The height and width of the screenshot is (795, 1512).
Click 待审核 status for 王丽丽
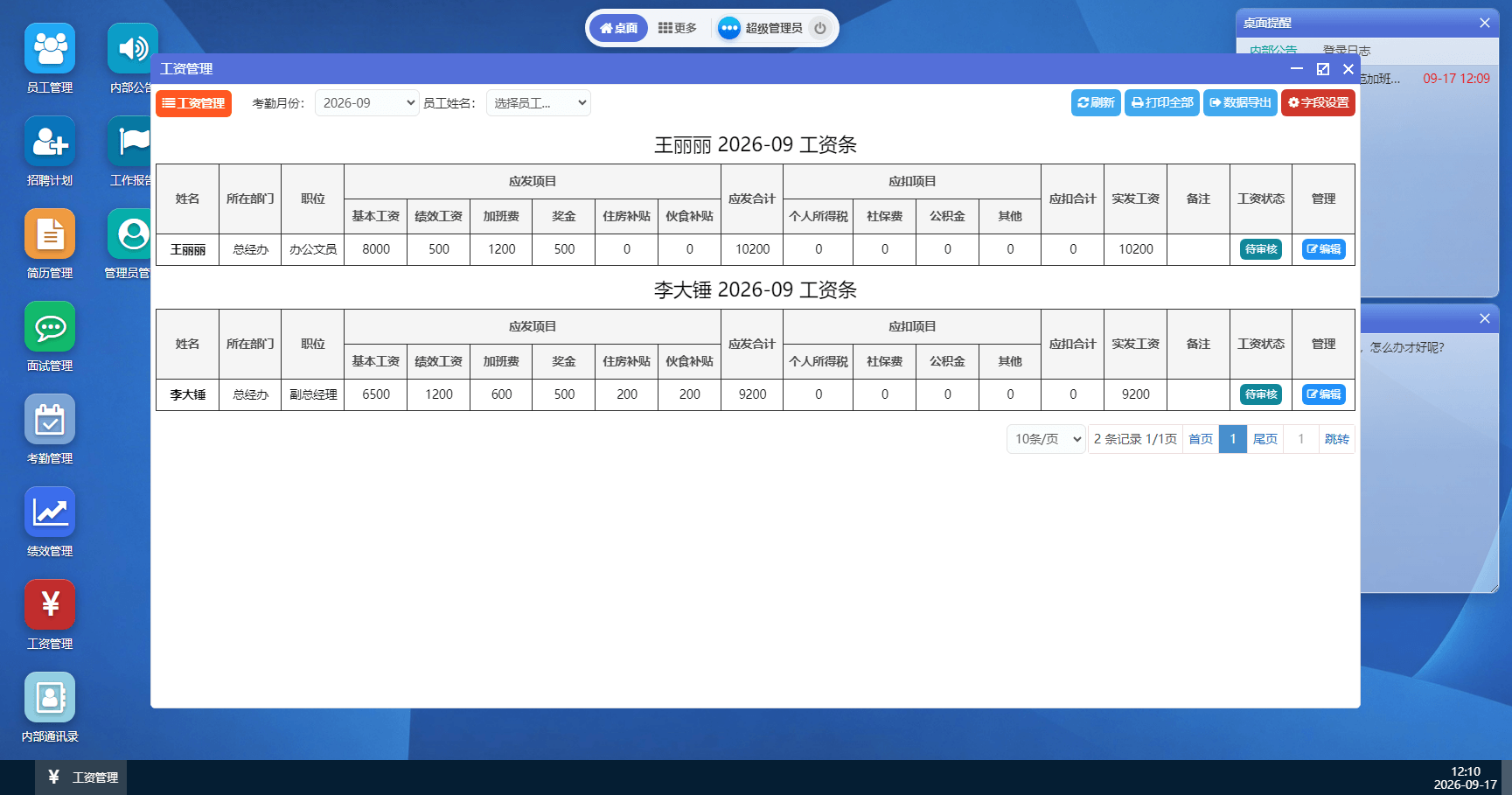pos(1261,249)
